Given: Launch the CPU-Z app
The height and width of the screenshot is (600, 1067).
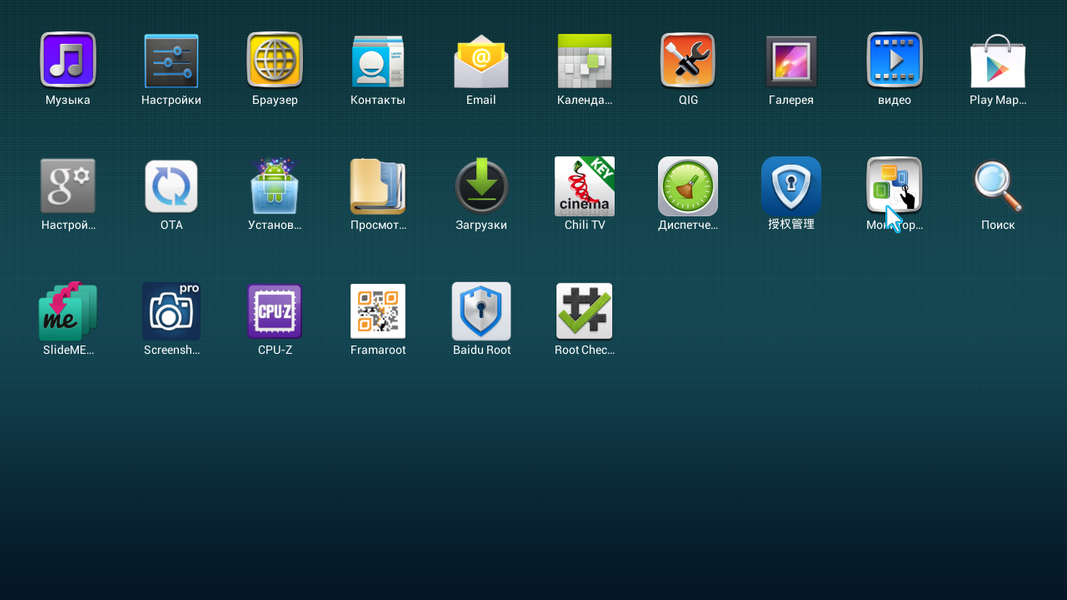Looking at the screenshot, I should tap(275, 312).
